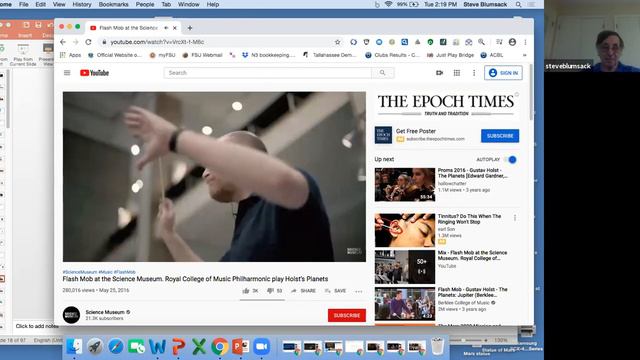Open the People menu
The image size is (640, 360).
tap(145, 4)
